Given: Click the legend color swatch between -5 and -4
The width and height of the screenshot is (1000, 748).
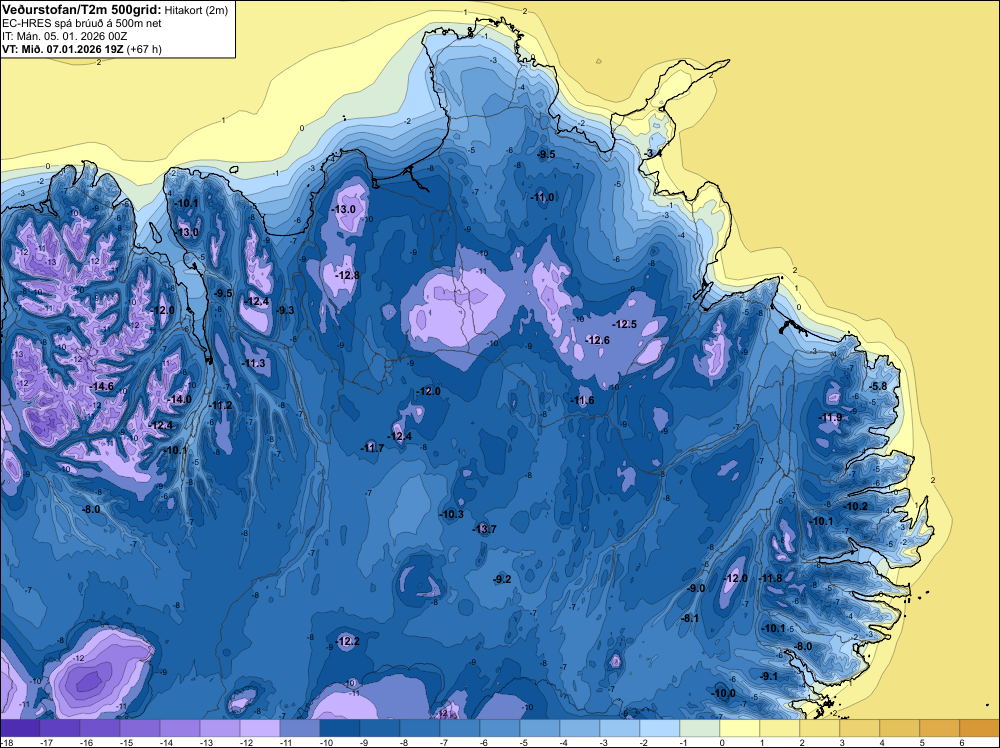Looking at the screenshot, I should [x=540, y=728].
